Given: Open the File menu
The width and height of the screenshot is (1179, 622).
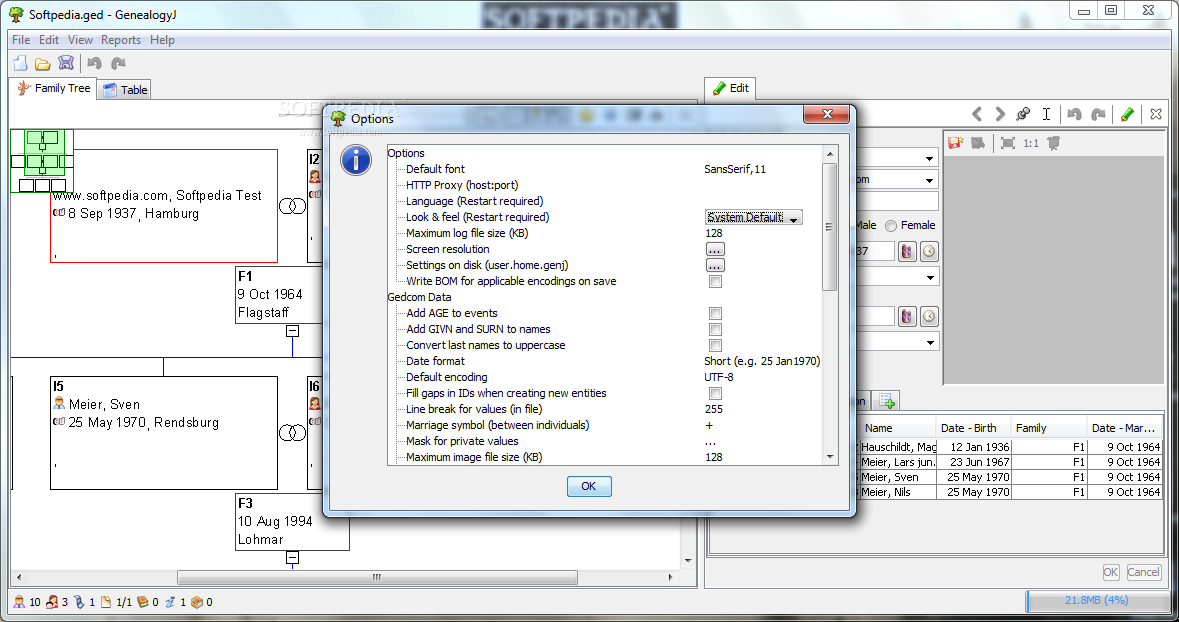Looking at the screenshot, I should [x=21, y=40].
